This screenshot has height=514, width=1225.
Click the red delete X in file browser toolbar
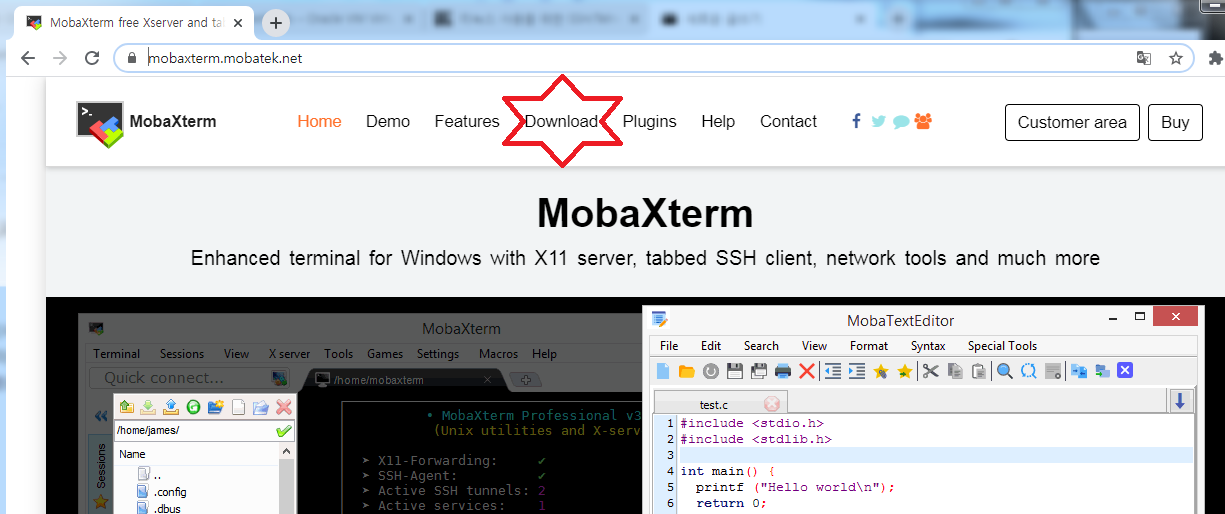(x=283, y=407)
